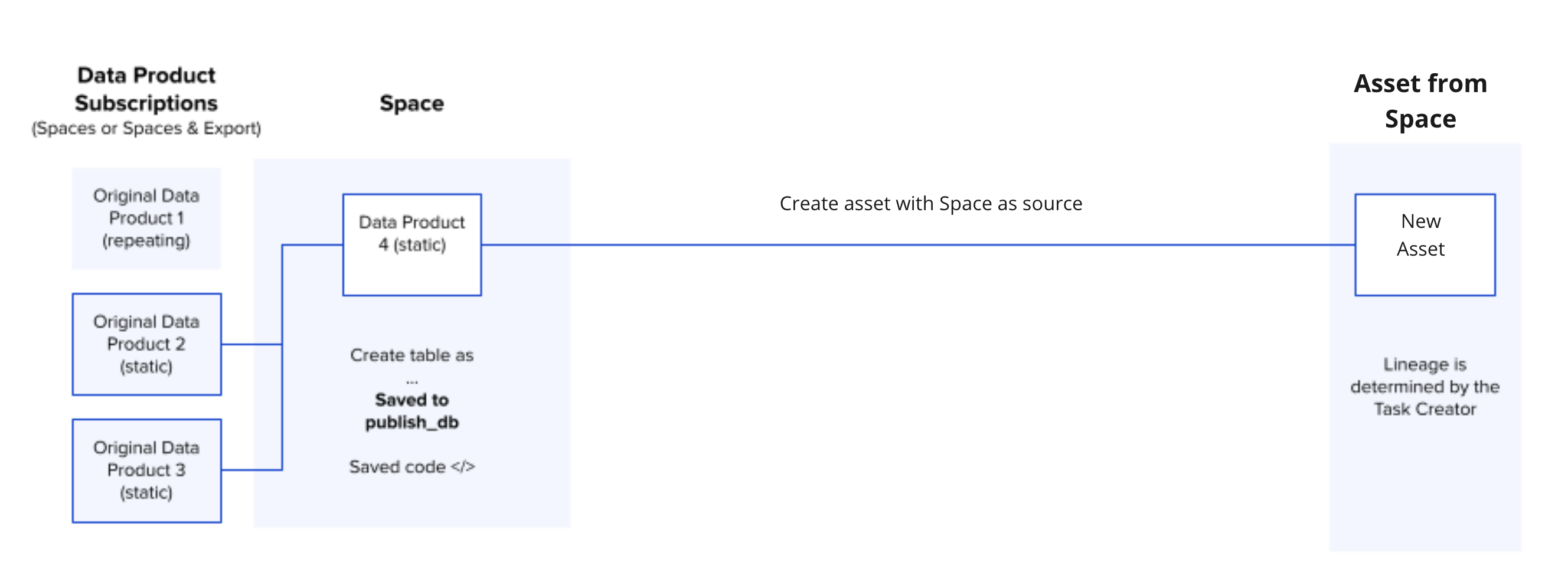Select the Original Data Product 2 (static) box
This screenshot has width=1568, height=575.
146,344
